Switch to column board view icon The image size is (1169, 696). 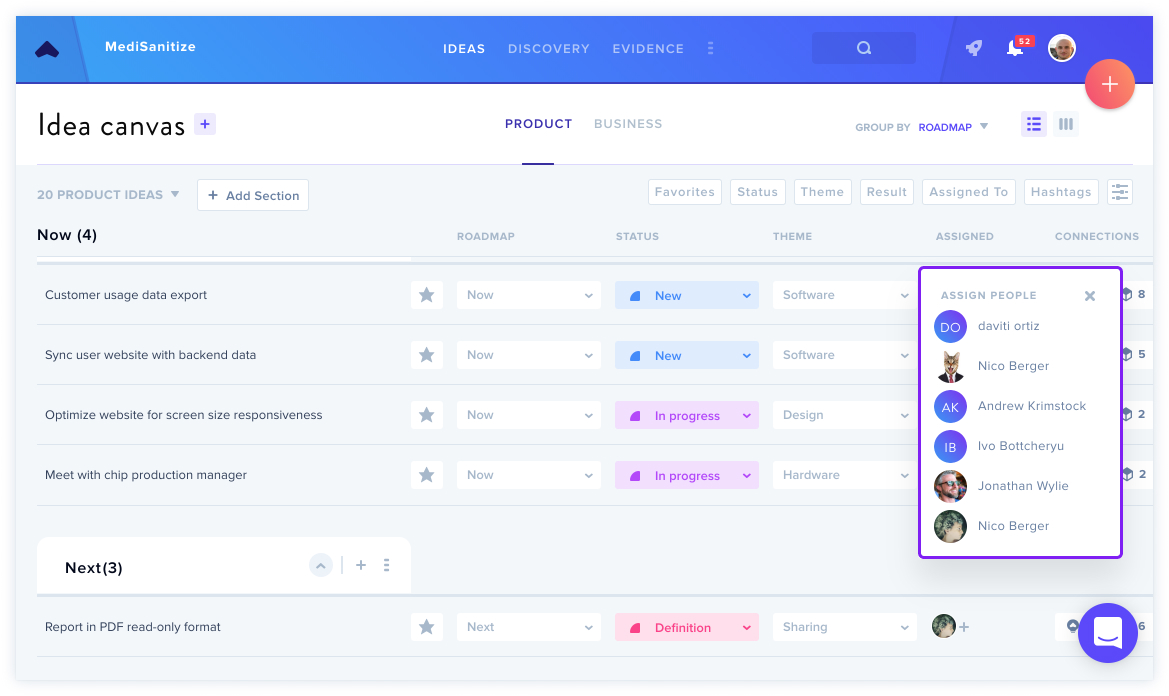pos(1066,124)
